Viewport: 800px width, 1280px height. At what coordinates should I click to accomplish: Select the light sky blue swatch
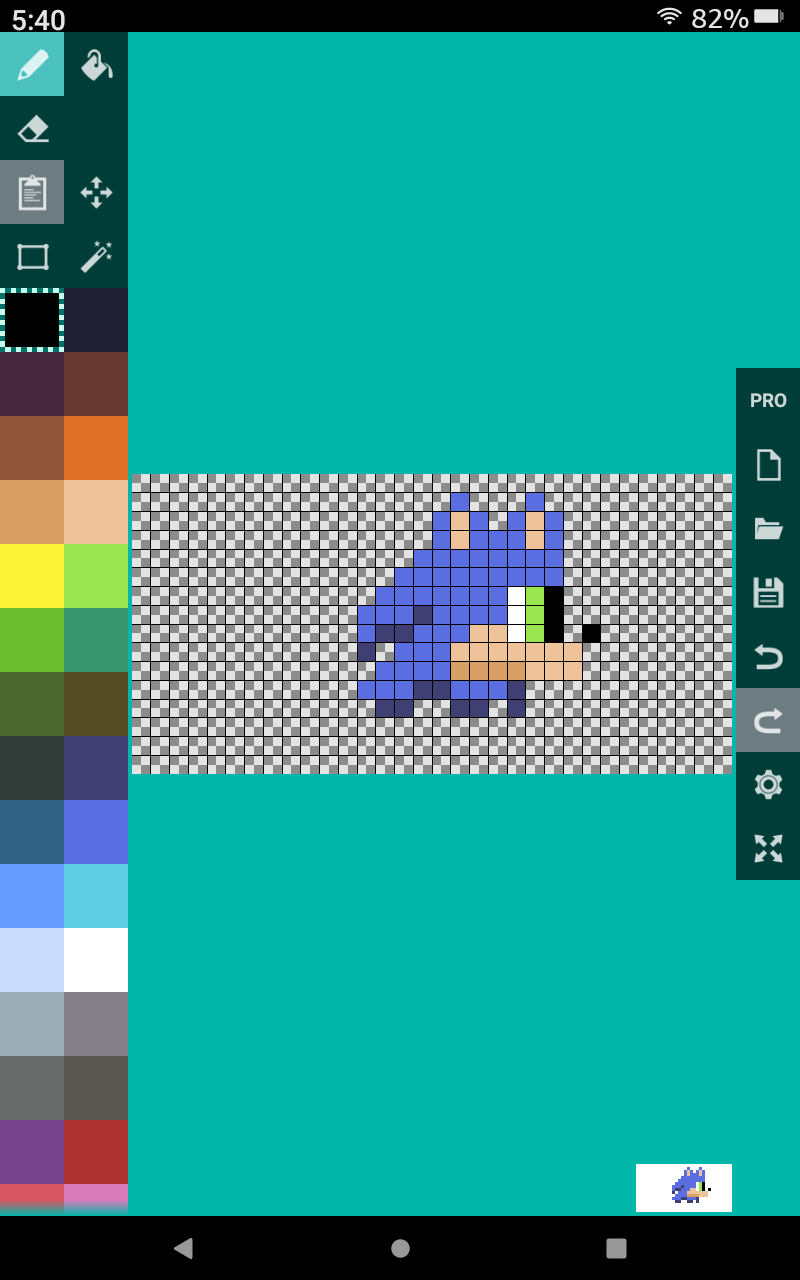pos(32,896)
